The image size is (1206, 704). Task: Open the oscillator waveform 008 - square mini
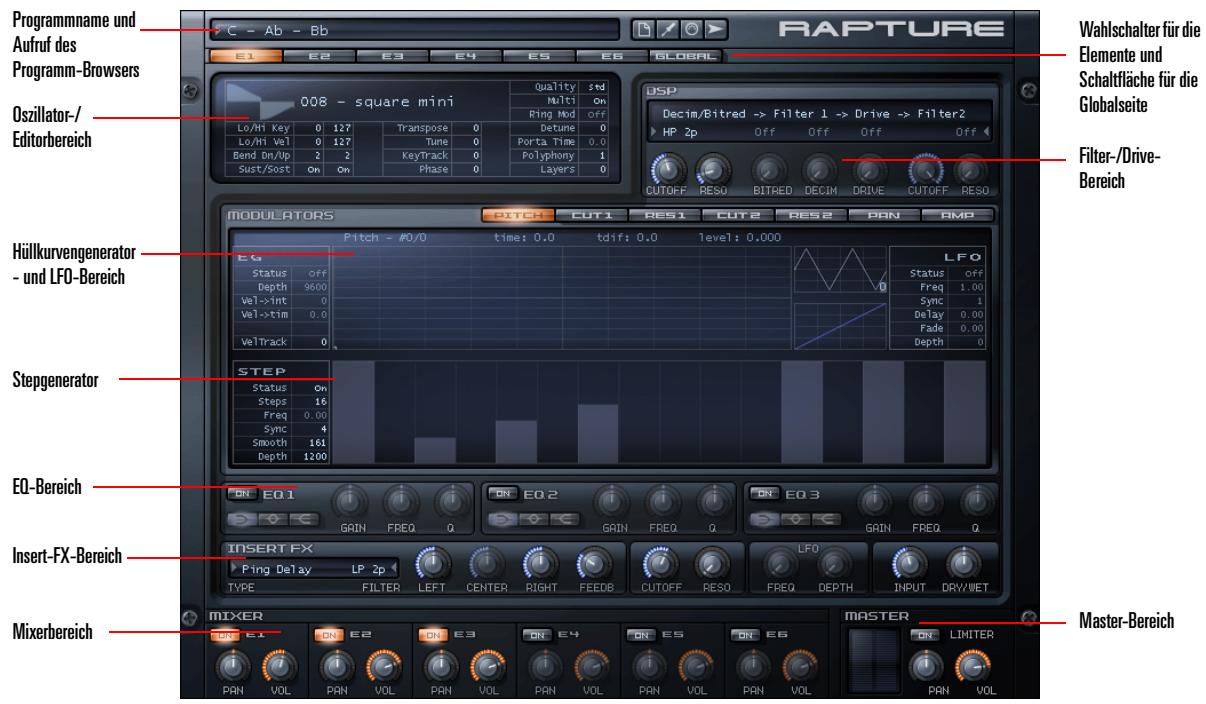(x=378, y=101)
